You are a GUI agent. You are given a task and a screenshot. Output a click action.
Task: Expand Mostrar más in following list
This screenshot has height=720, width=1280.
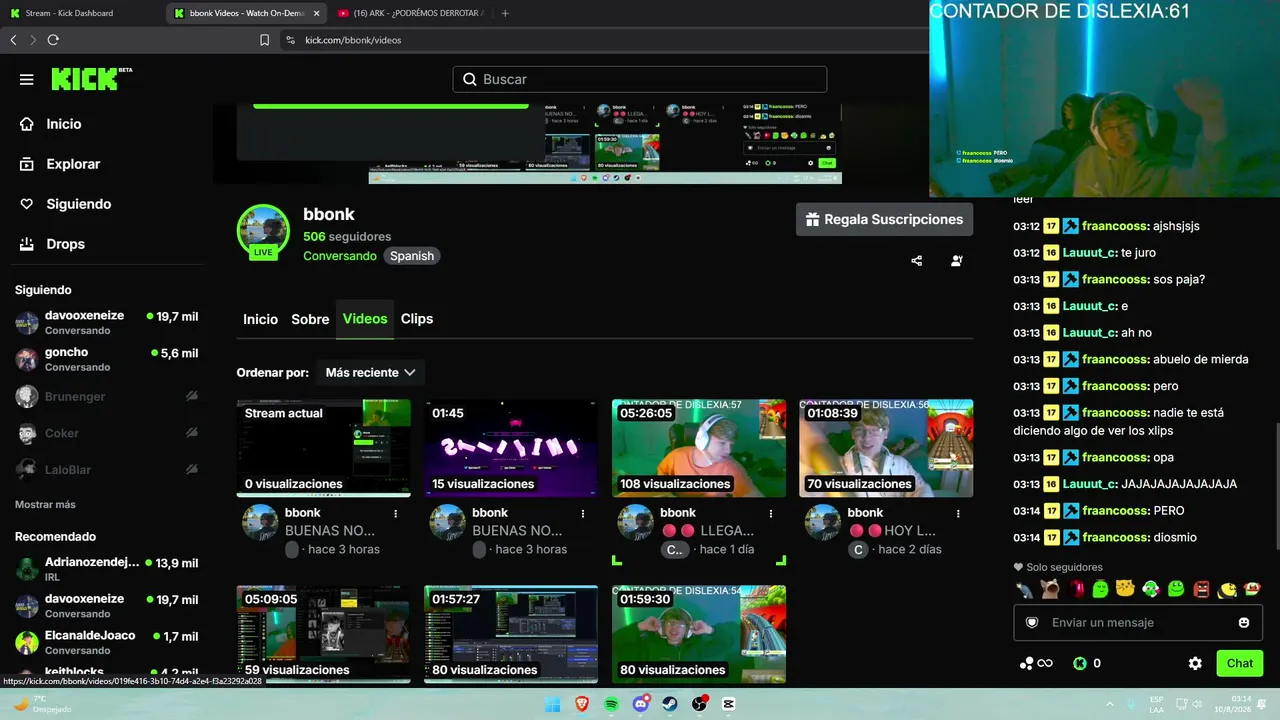[x=45, y=504]
